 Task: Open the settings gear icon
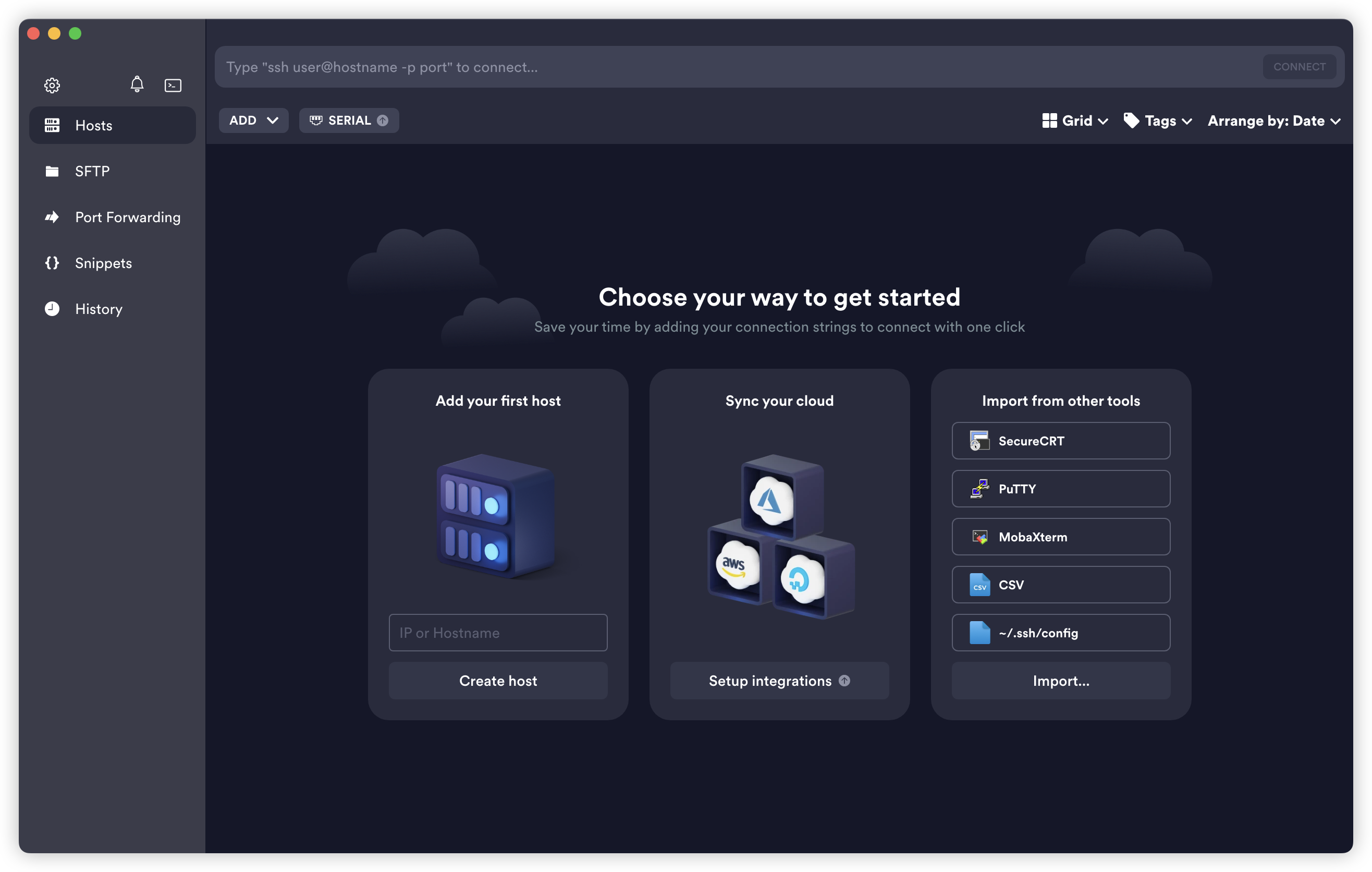tap(52, 86)
